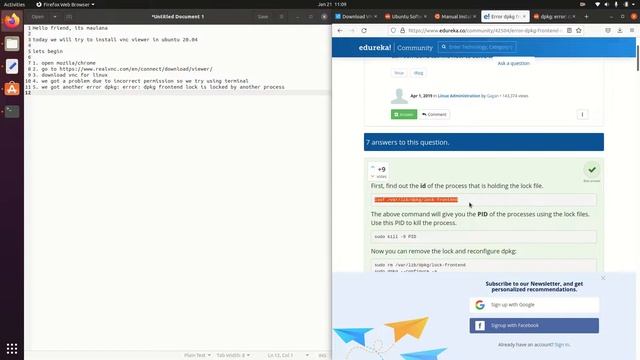This screenshot has width=640, height=360.
Task: Click the Sign in link in the popup
Action: [x=562, y=345]
